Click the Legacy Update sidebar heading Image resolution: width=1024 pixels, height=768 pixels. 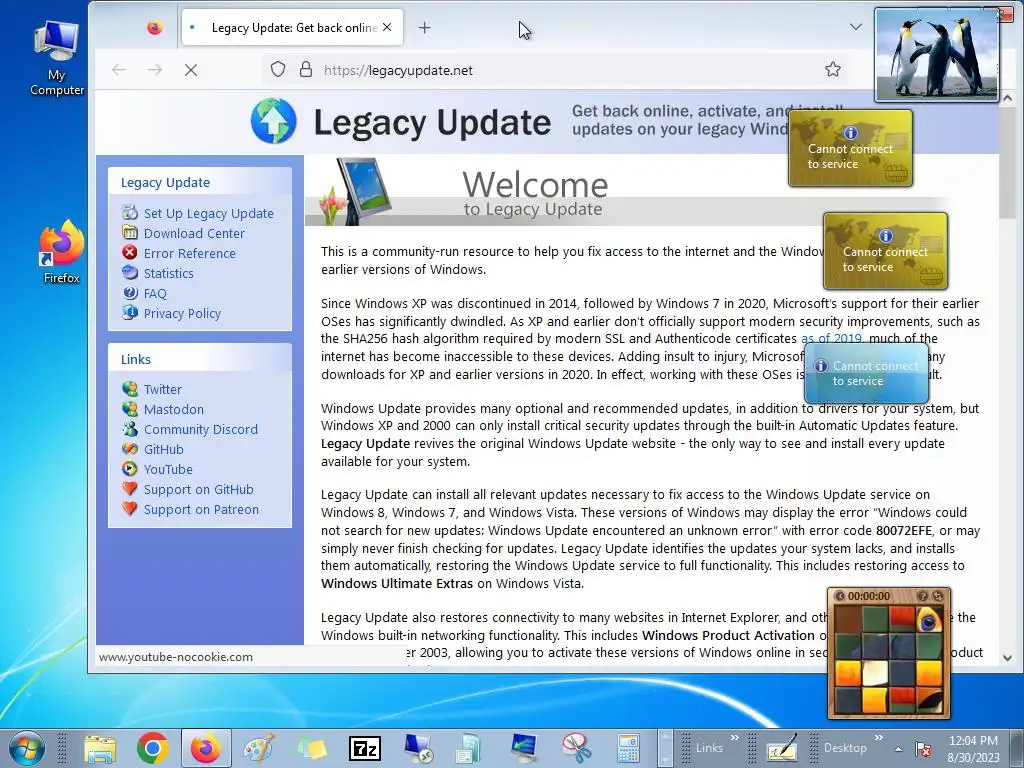(x=165, y=183)
